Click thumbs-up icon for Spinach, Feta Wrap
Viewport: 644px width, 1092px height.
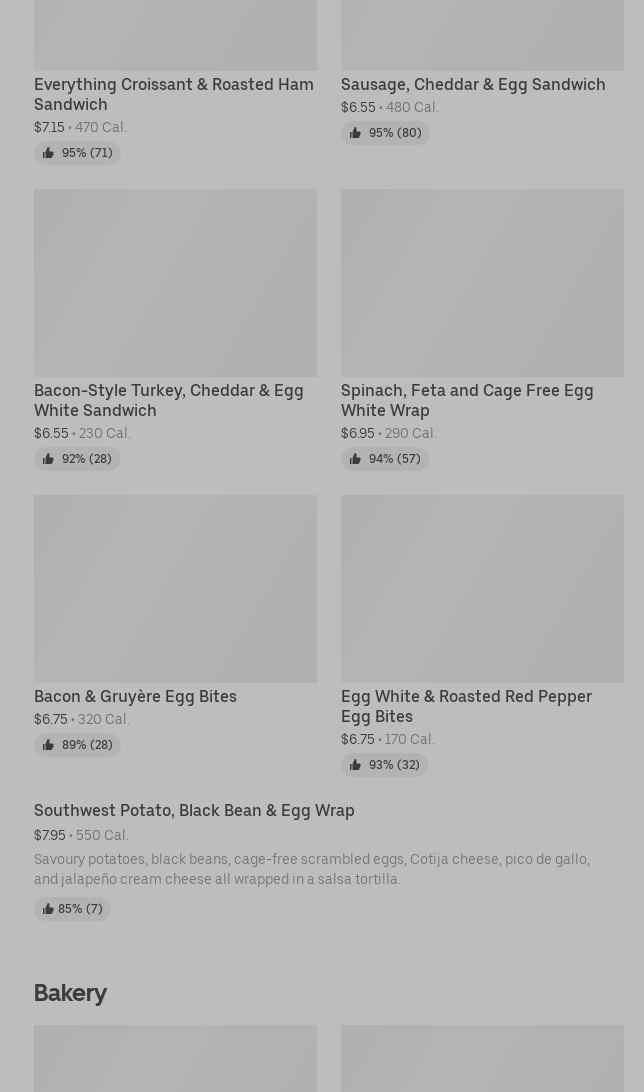tap(355, 459)
